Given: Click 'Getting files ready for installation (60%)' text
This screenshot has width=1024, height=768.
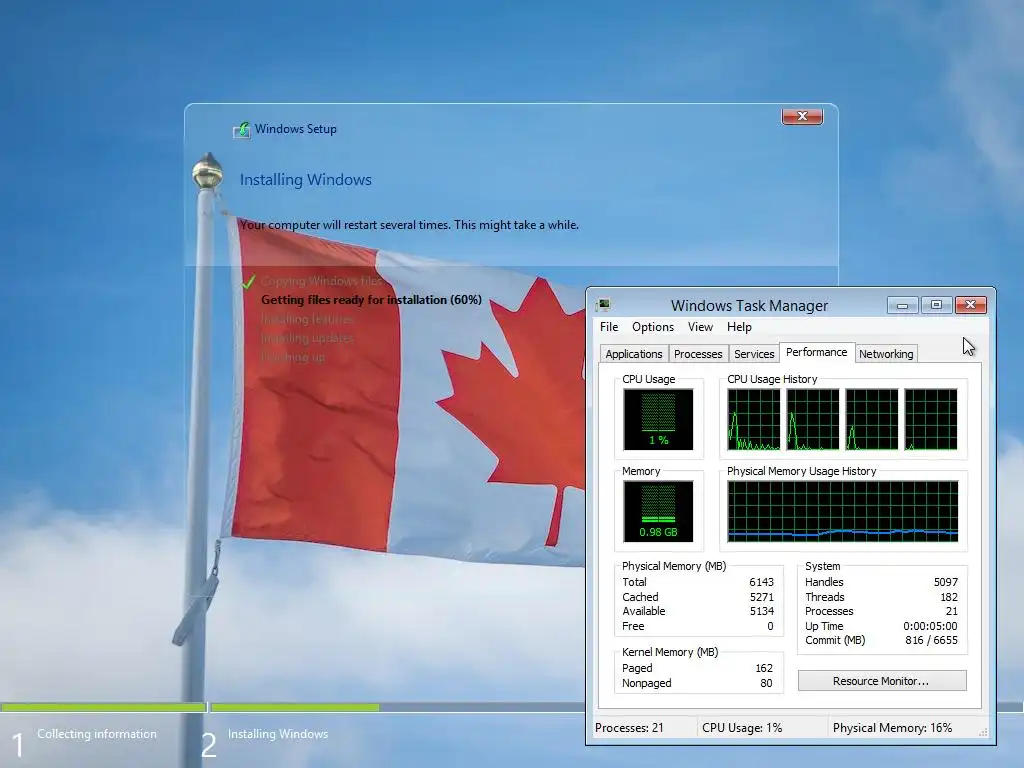Looking at the screenshot, I should click(x=371, y=300).
